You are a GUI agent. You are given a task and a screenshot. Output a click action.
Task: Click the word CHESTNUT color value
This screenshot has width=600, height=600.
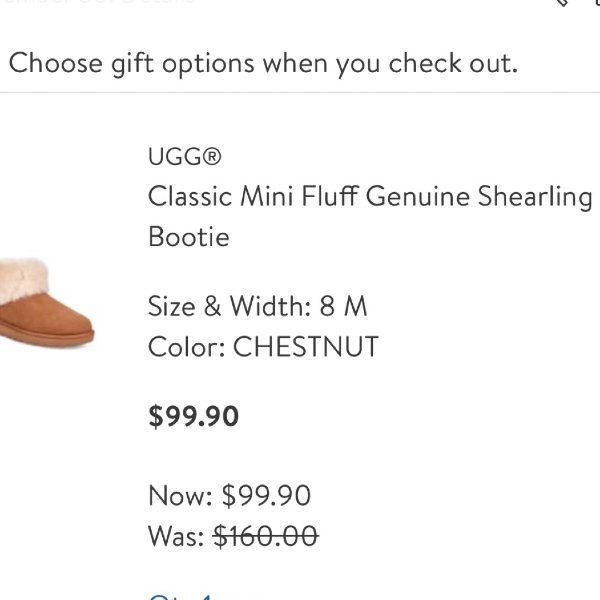click(306, 347)
